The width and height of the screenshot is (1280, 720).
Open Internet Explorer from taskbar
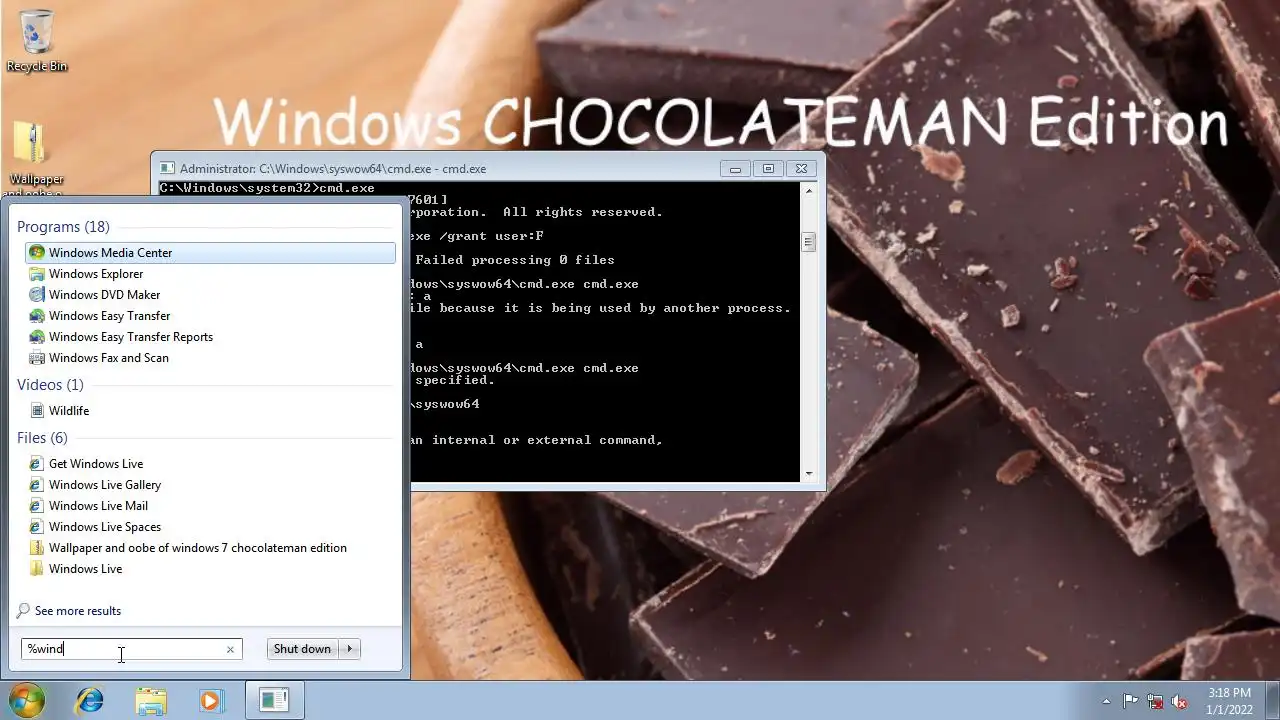coord(90,701)
